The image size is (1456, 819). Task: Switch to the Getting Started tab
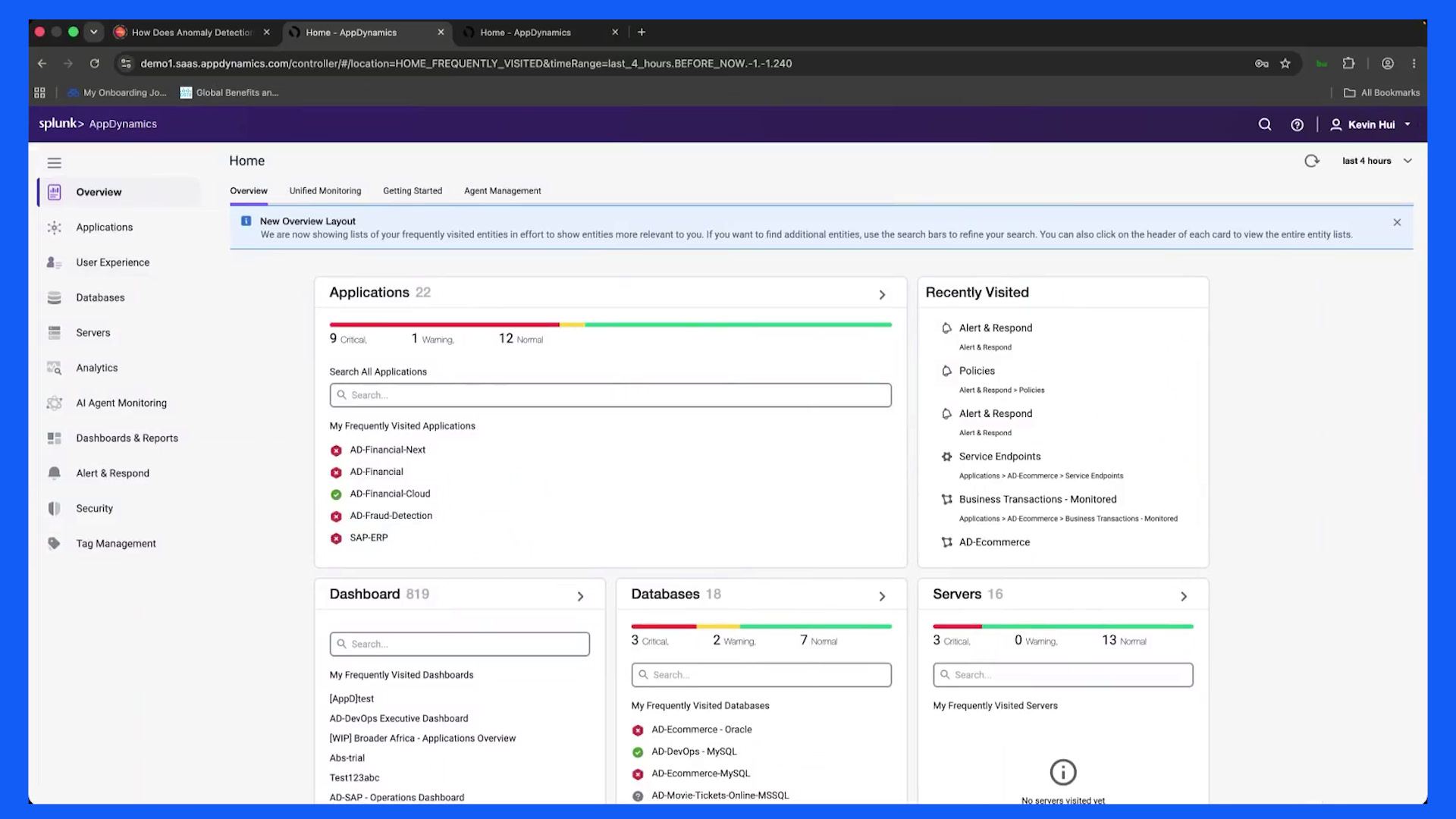(x=412, y=191)
